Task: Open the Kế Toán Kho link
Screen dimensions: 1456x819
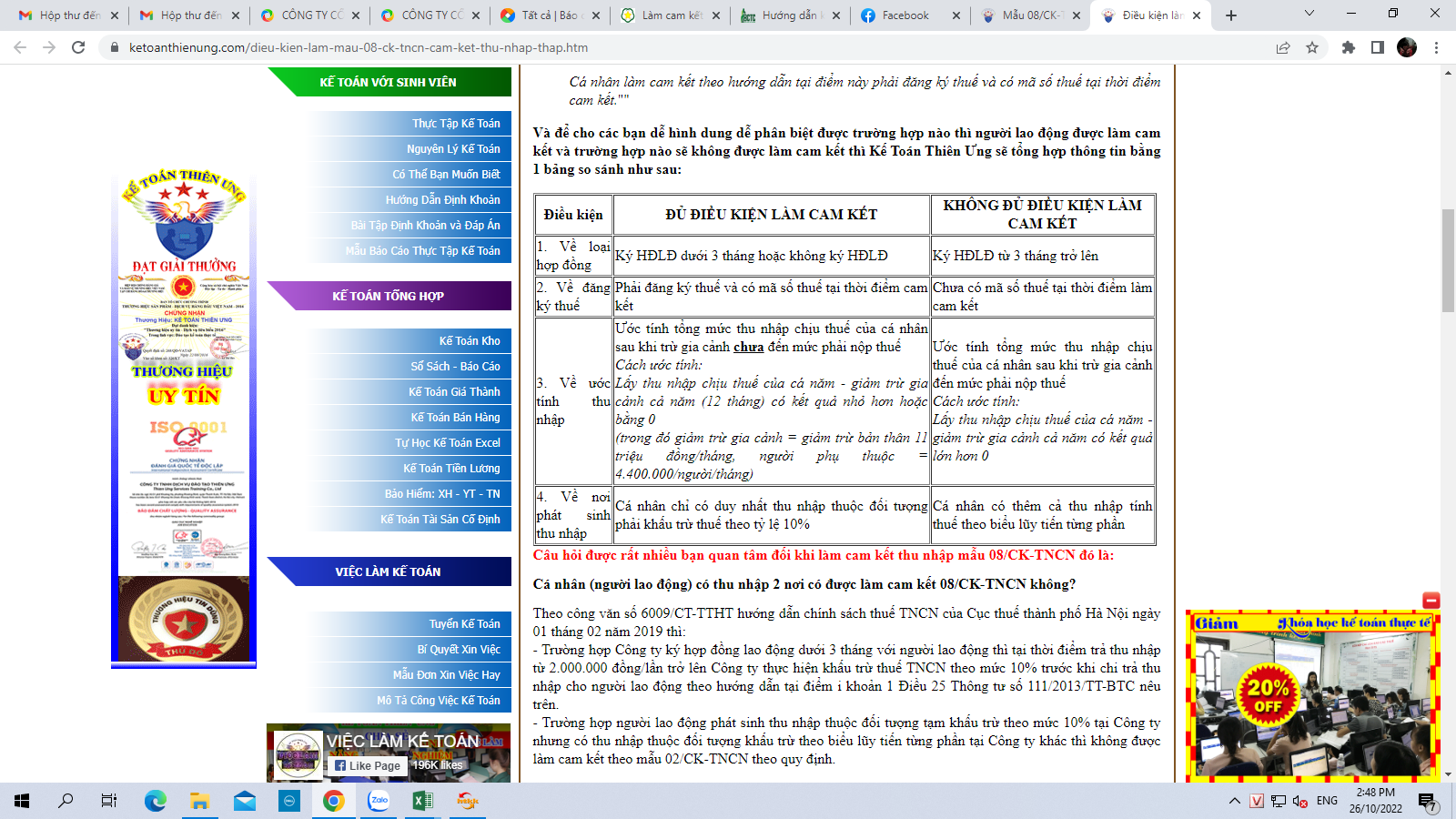Action: 469,340
